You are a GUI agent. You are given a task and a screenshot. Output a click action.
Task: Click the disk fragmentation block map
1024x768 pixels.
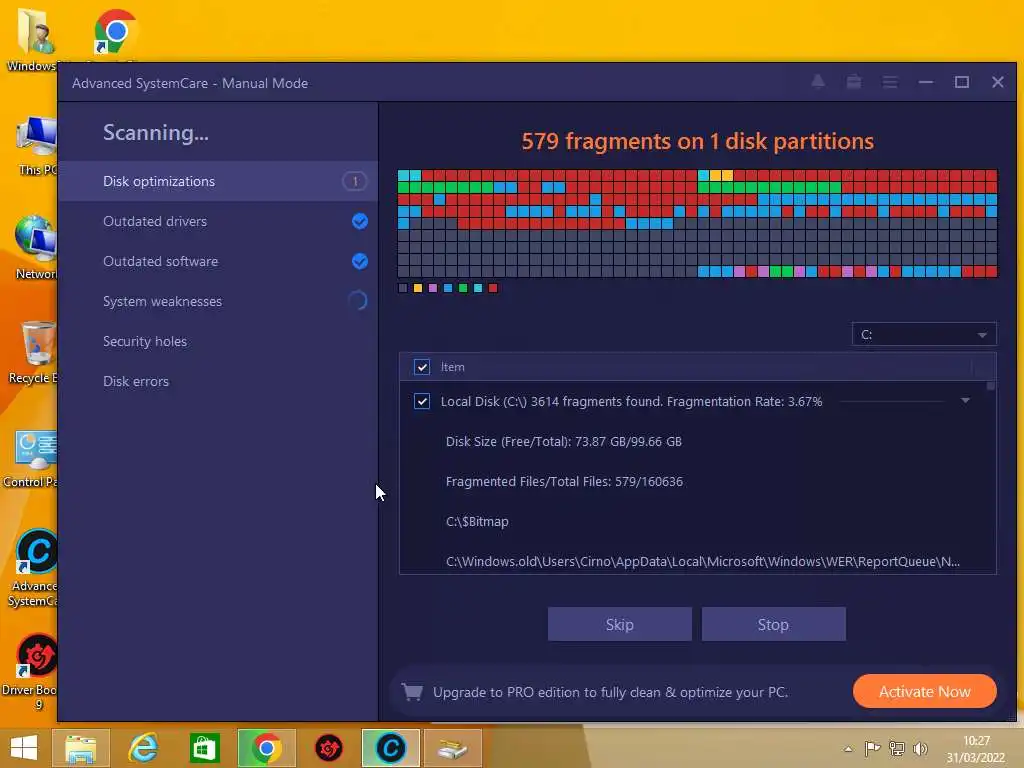pos(697,223)
